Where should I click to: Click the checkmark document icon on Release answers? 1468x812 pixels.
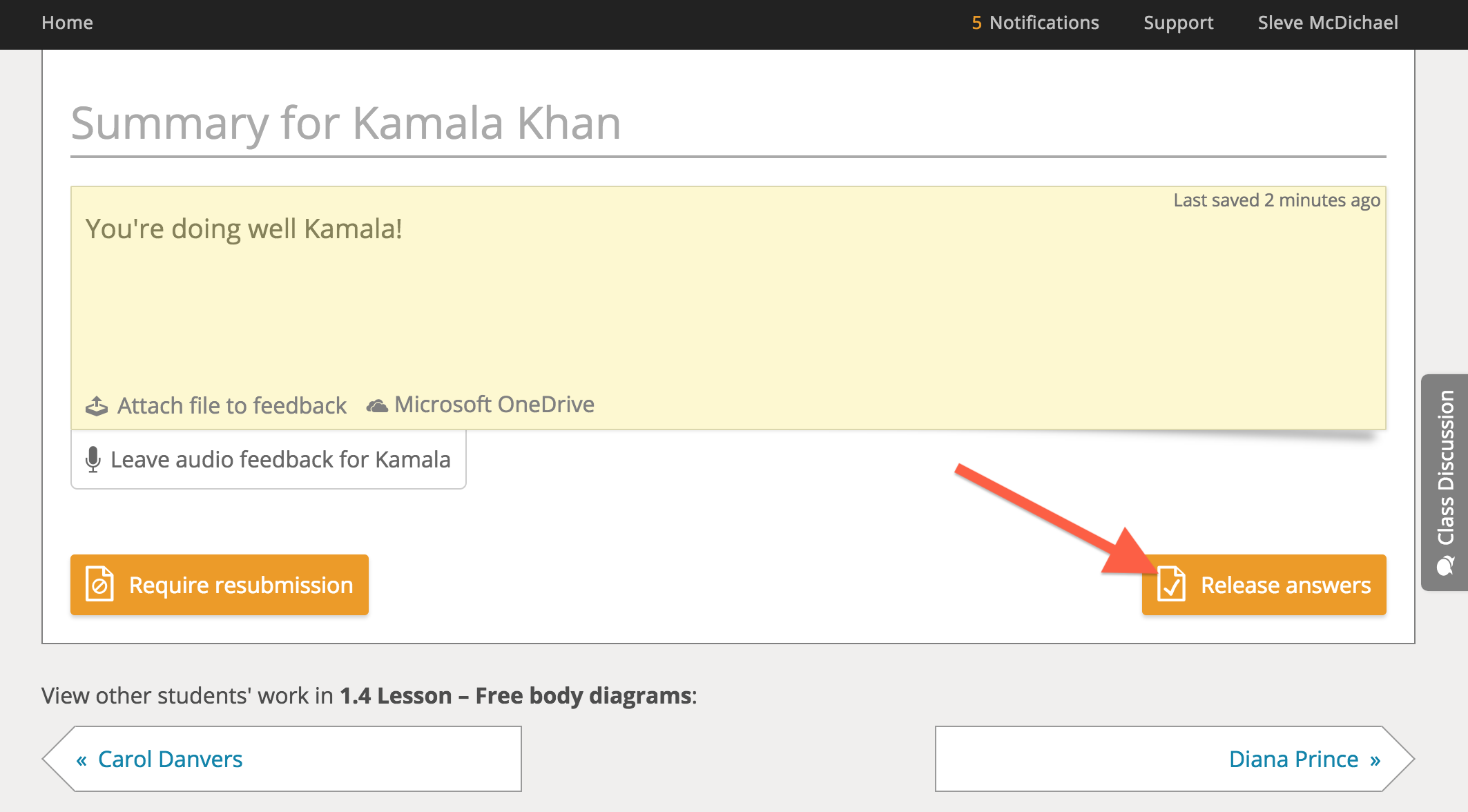pos(1171,584)
